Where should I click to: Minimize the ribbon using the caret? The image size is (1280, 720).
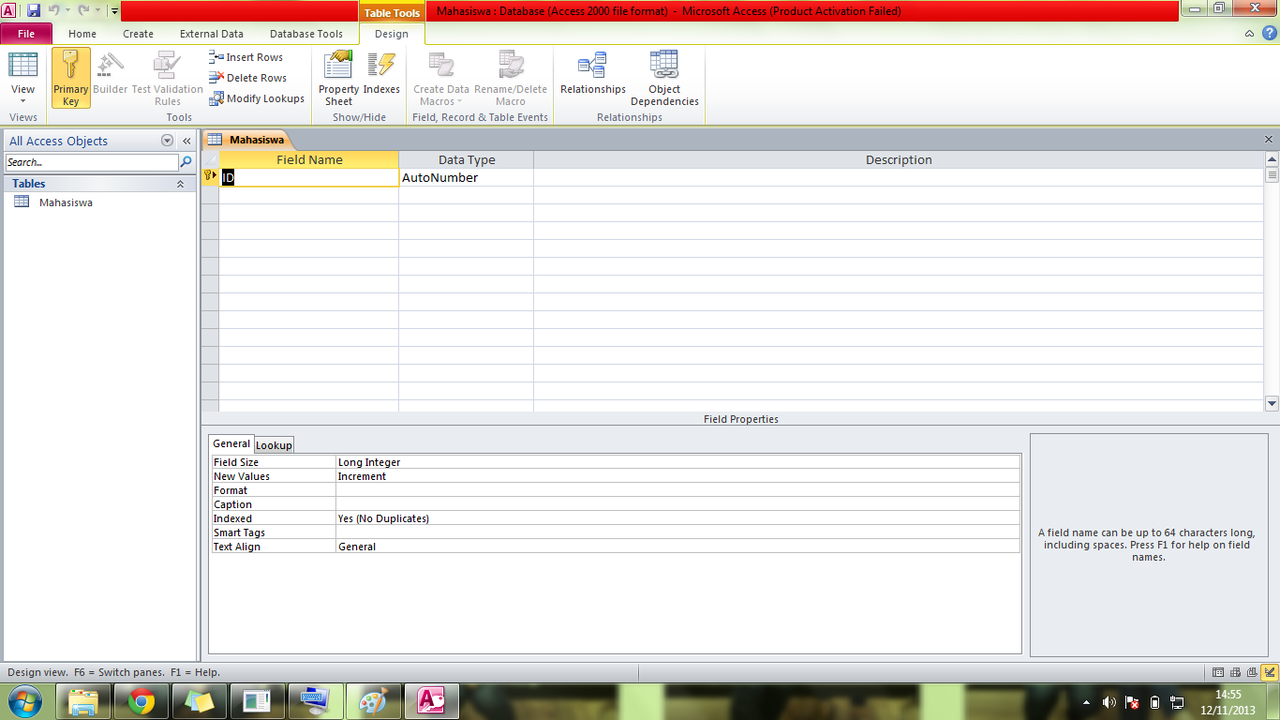click(x=1249, y=33)
